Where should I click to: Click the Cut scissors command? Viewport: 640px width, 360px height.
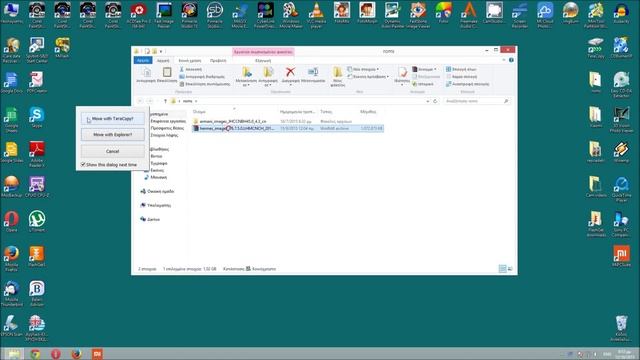pyautogui.click(x=191, y=69)
